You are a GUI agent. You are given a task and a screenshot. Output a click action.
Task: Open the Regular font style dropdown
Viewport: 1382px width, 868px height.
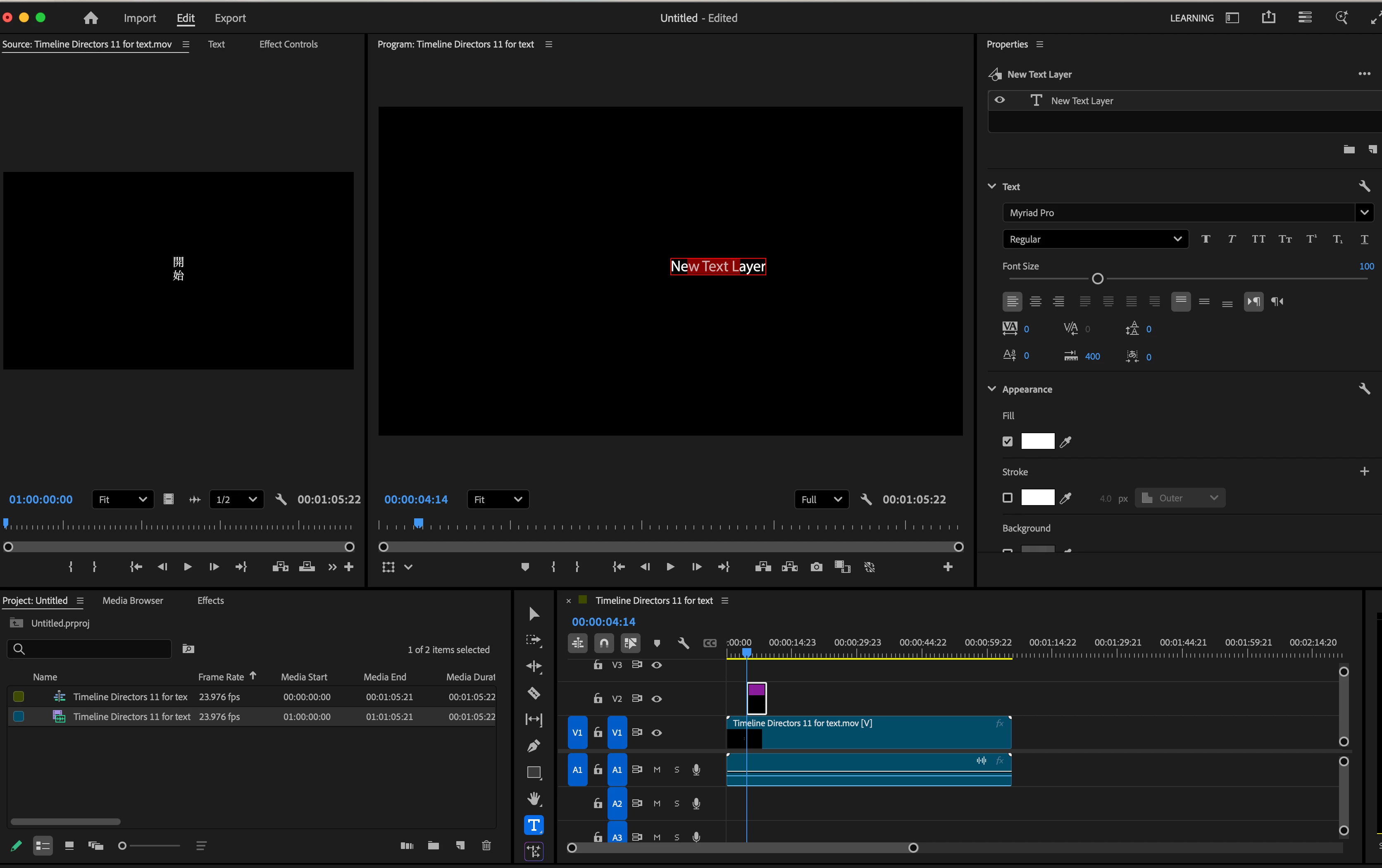coord(1094,239)
